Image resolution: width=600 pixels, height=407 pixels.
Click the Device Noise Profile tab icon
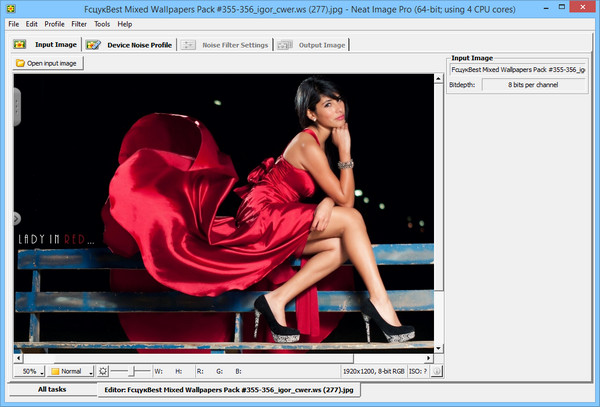click(x=94, y=45)
